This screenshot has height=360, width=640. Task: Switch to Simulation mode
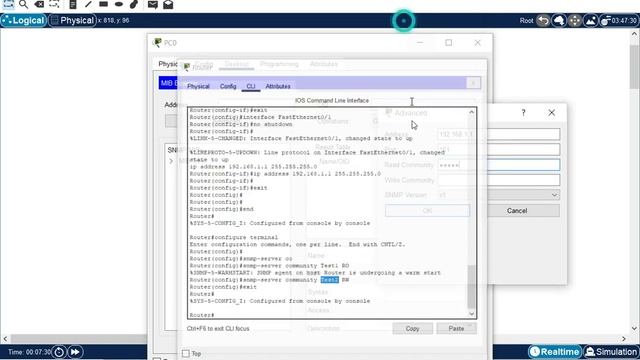(x=611, y=351)
